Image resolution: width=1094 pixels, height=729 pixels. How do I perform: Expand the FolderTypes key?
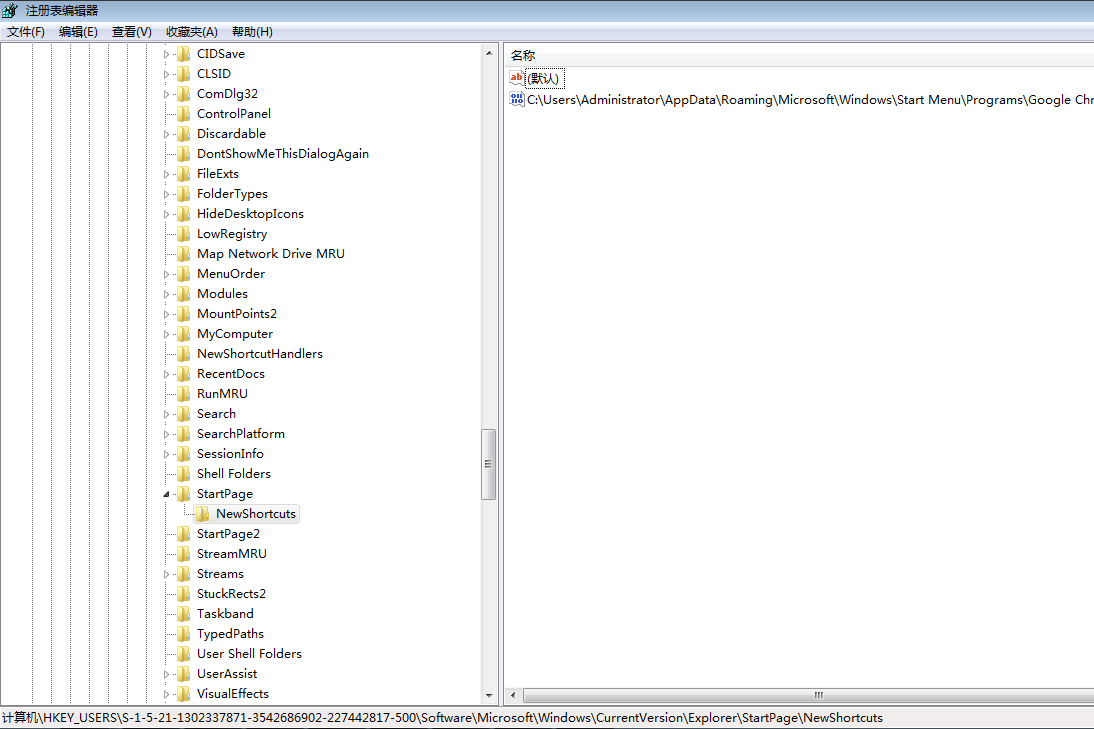click(166, 194)
